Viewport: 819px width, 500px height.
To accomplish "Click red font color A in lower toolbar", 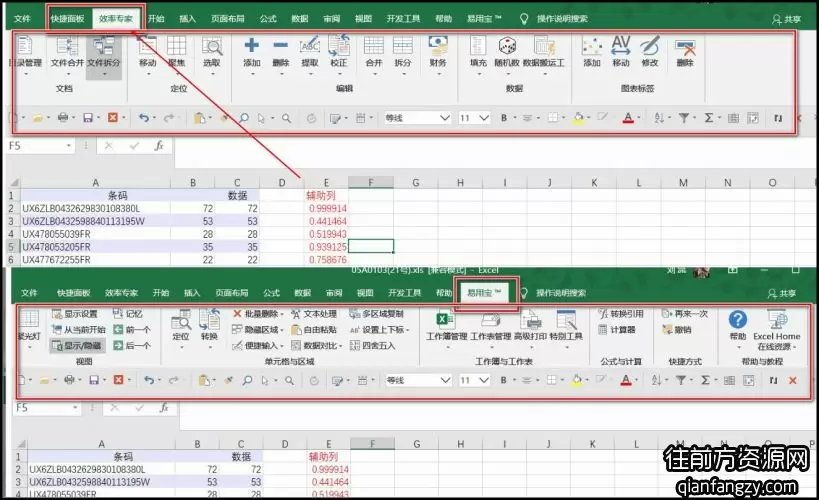I will (626, 380).
